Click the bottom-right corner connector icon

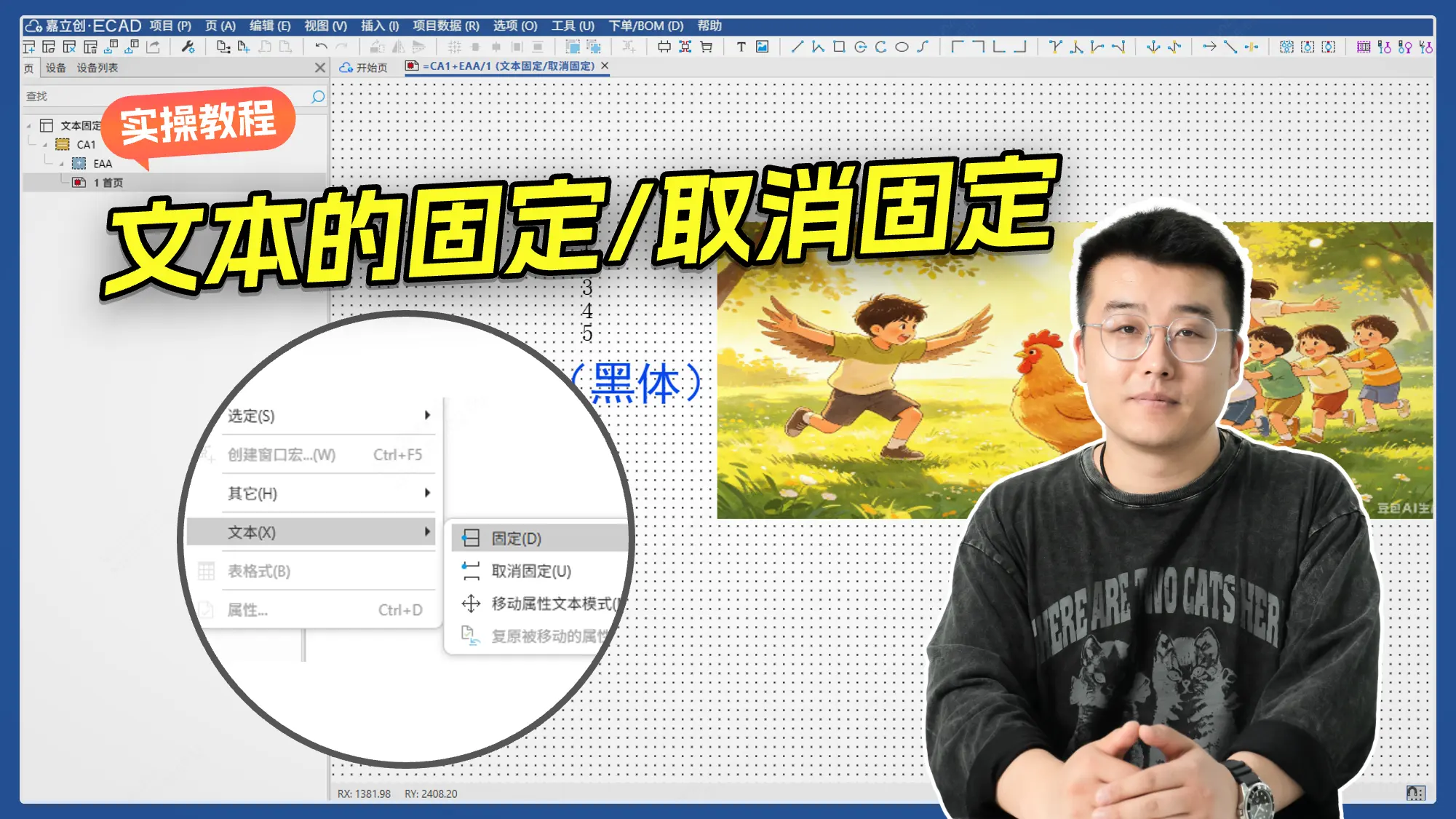[x=1020, y=47]
